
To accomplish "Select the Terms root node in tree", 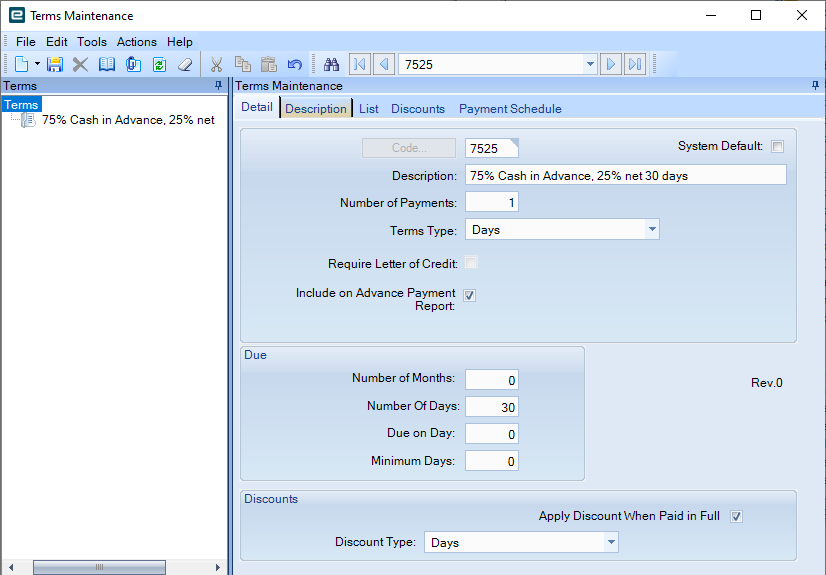I will pyautogui.click(x=21, y=104).
